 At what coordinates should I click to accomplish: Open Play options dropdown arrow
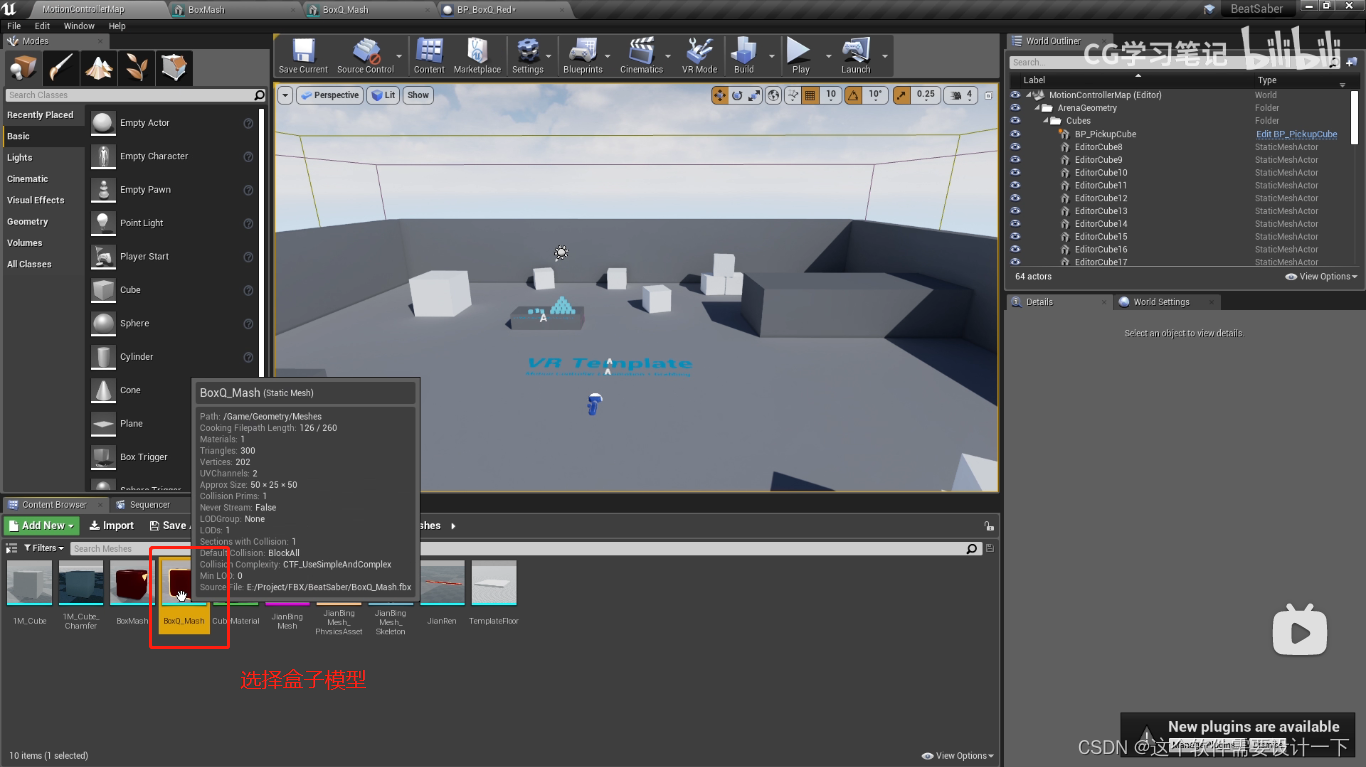coord(827,56)
